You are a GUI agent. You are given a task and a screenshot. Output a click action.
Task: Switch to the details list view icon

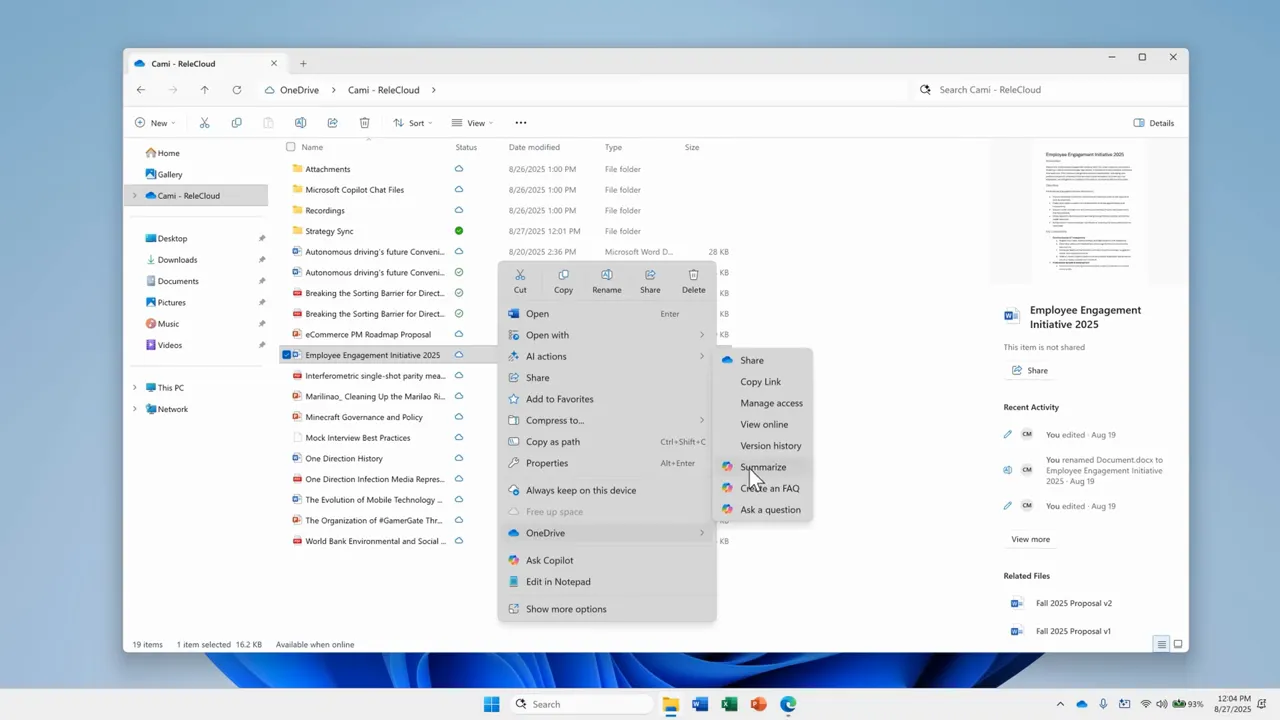(1161, 644)
